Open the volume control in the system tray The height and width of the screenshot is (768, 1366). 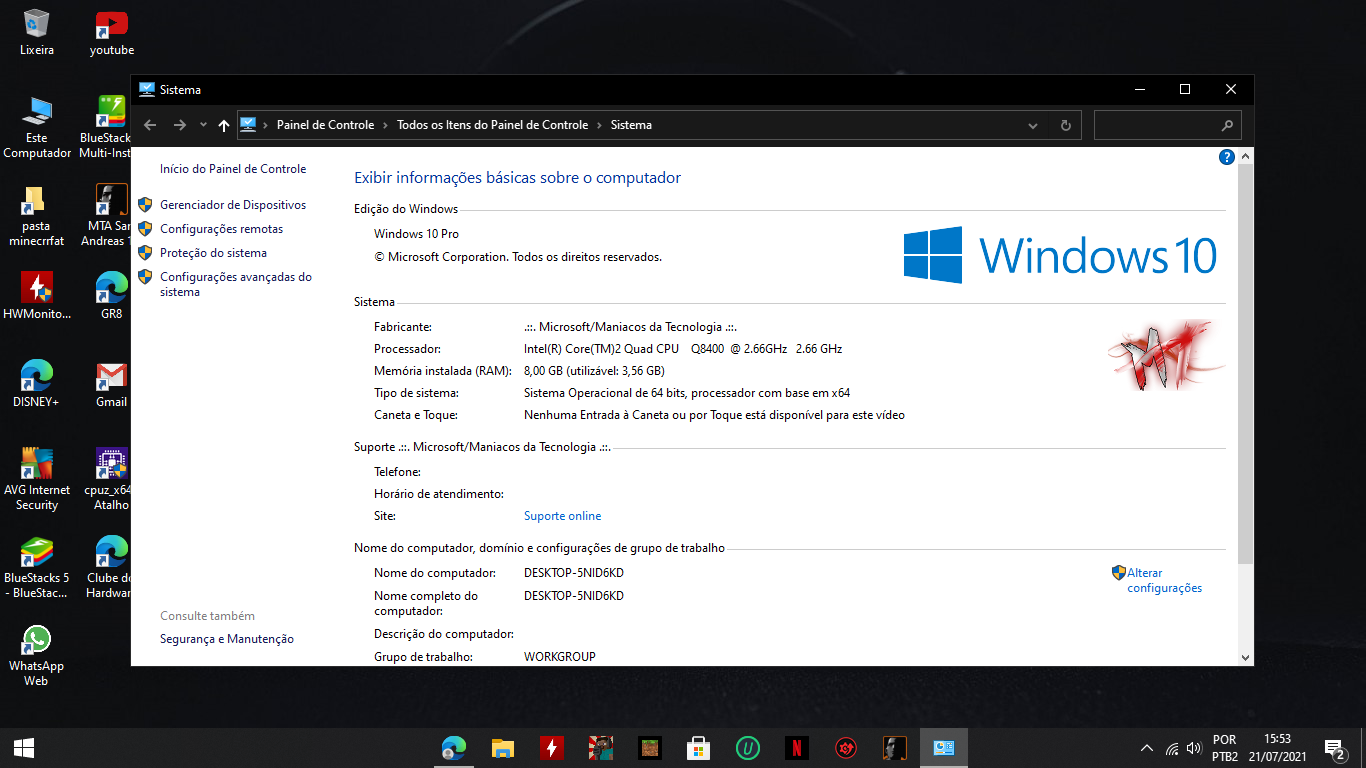click(x=1193, y=748)
